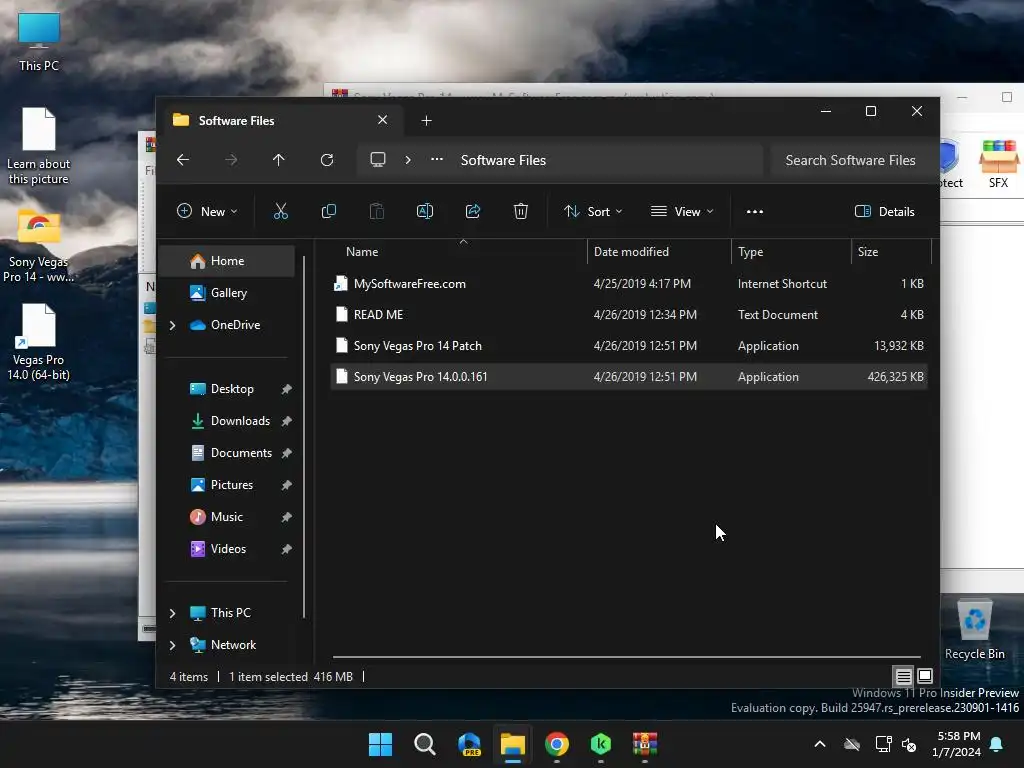Select MySoftwareFree.com file
1024x768 pixels.
[629, 283]
